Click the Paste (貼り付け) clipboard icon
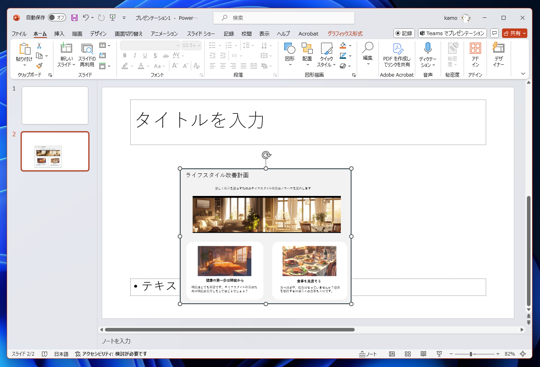 coord(24,49)
